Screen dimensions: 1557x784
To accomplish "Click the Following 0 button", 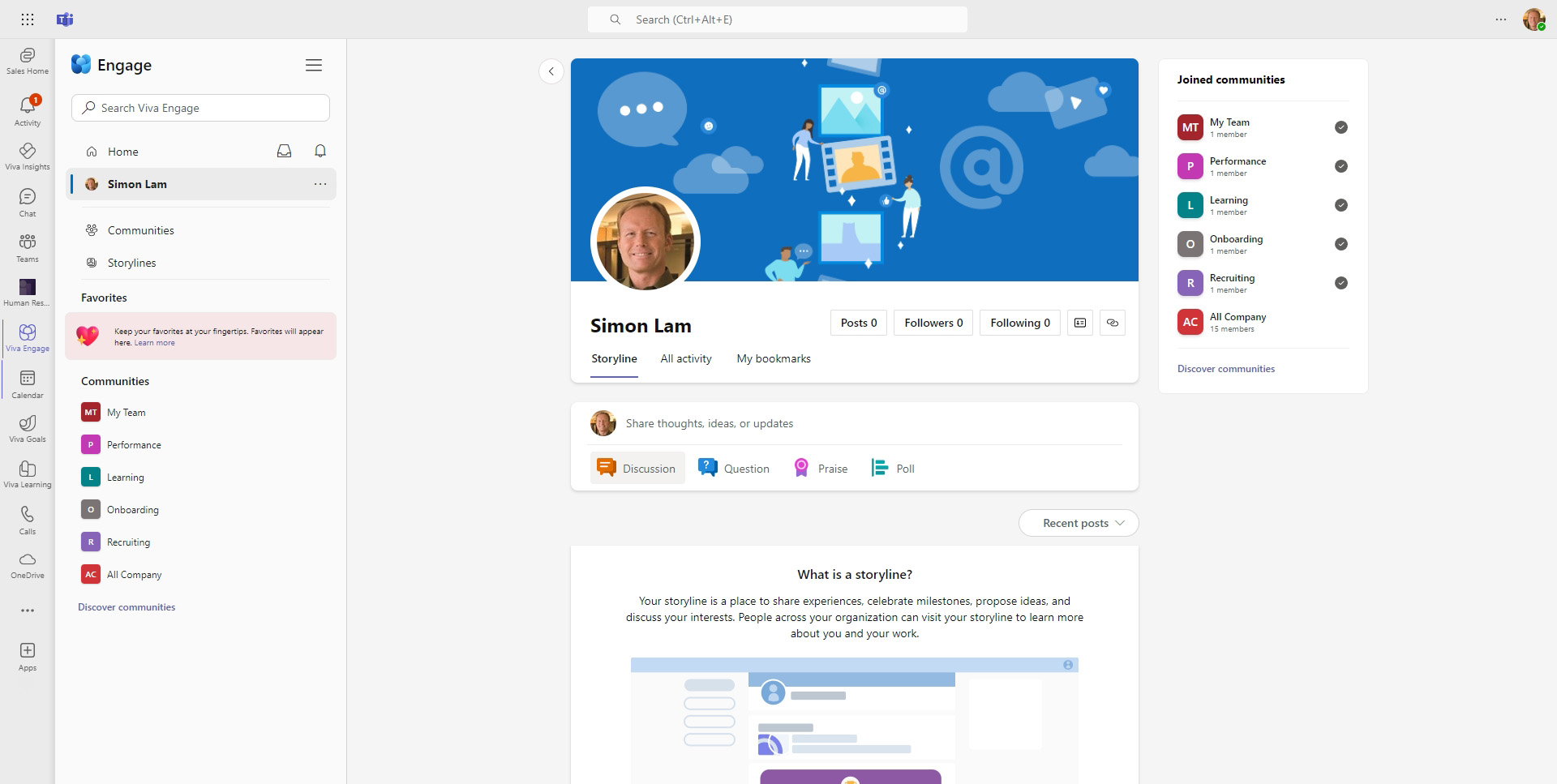I will [x=1020, y=323].
